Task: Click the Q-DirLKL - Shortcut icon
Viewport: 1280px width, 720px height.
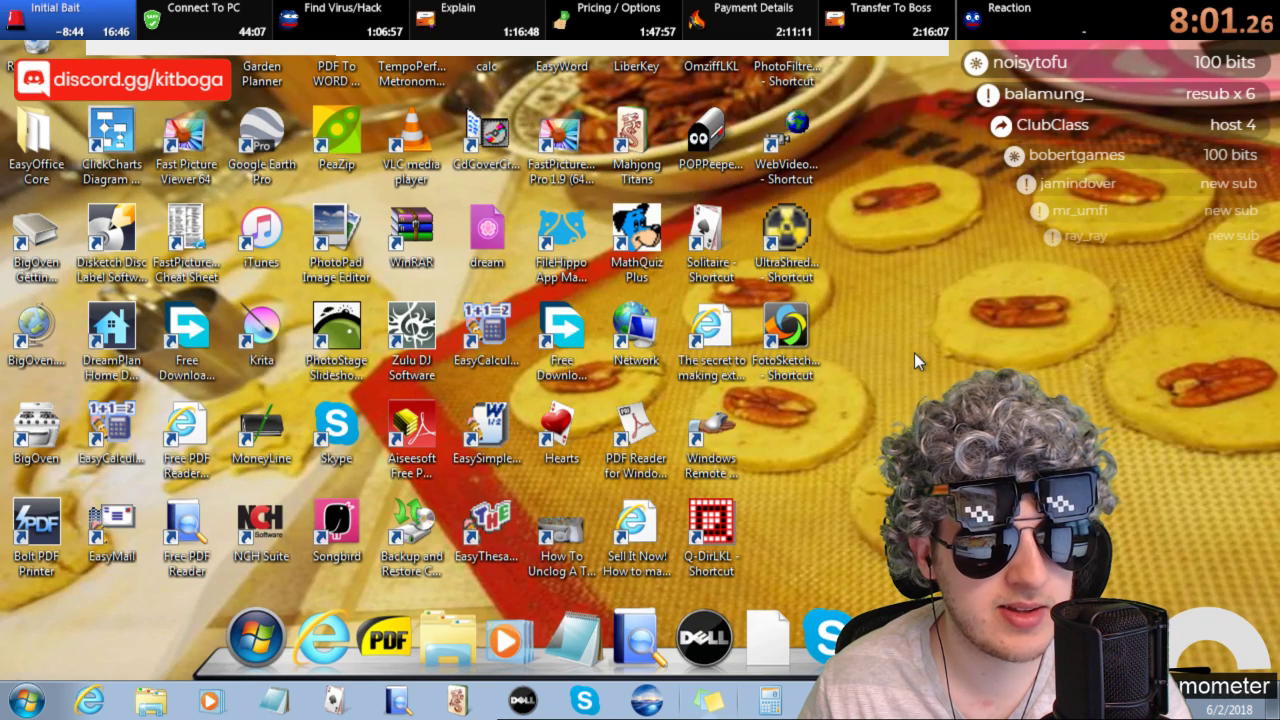Action: click(711, 523)
